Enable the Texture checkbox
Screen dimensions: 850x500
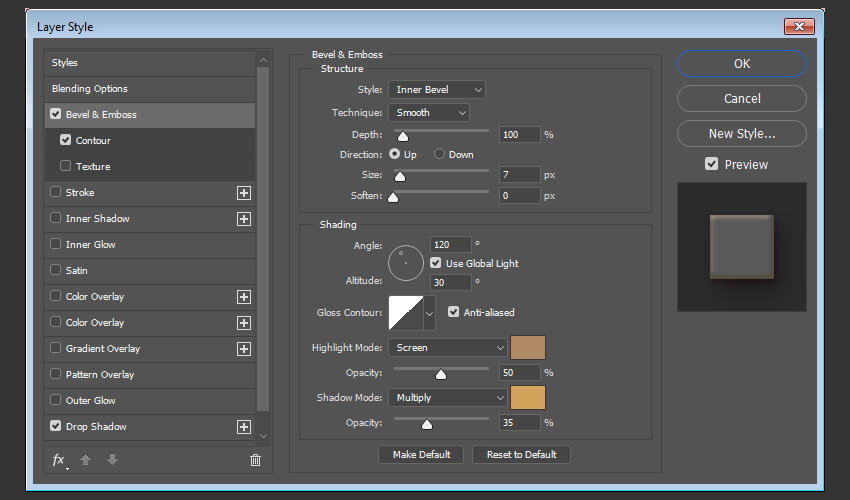point(66,167)
